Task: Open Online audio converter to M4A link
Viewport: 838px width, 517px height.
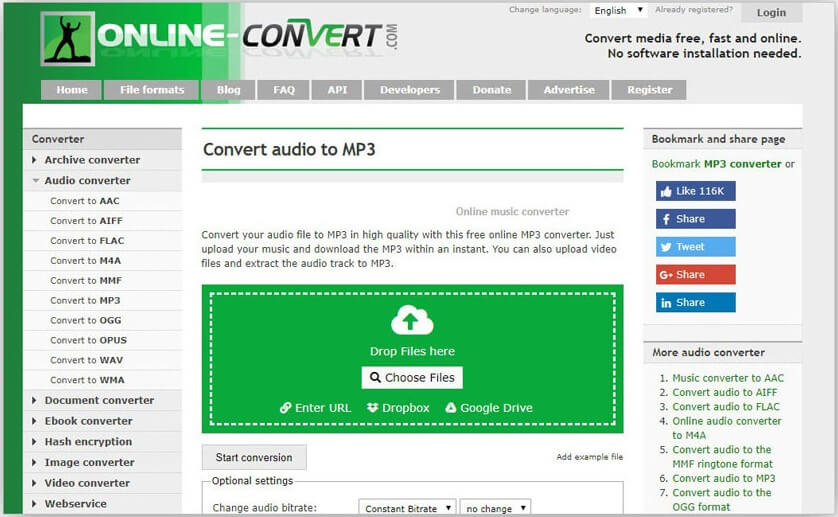Action: tap(727, 428)
